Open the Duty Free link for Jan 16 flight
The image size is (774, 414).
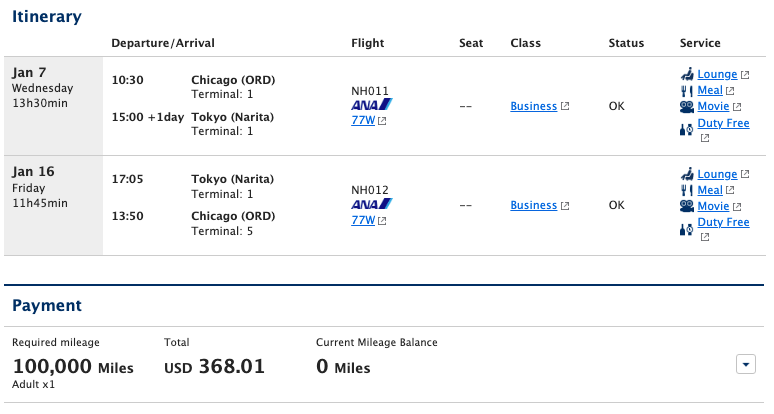coord(723,222)
